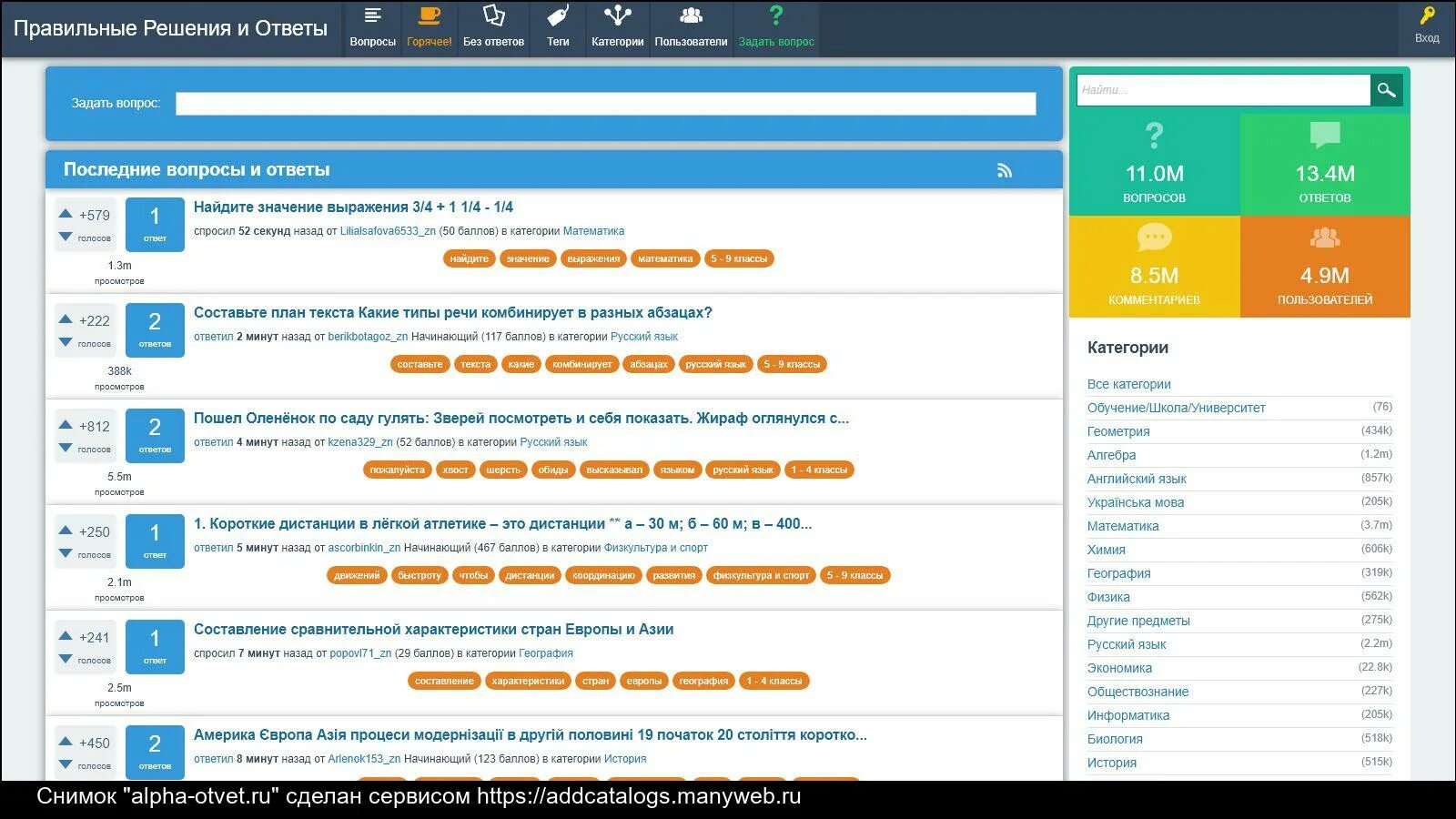Image resolution: width=1456 pixels, height=819 pixels.
Task: Open question Составление сравнительной характеристики стран
Action: pyautogui.click(x=433, y=630)
